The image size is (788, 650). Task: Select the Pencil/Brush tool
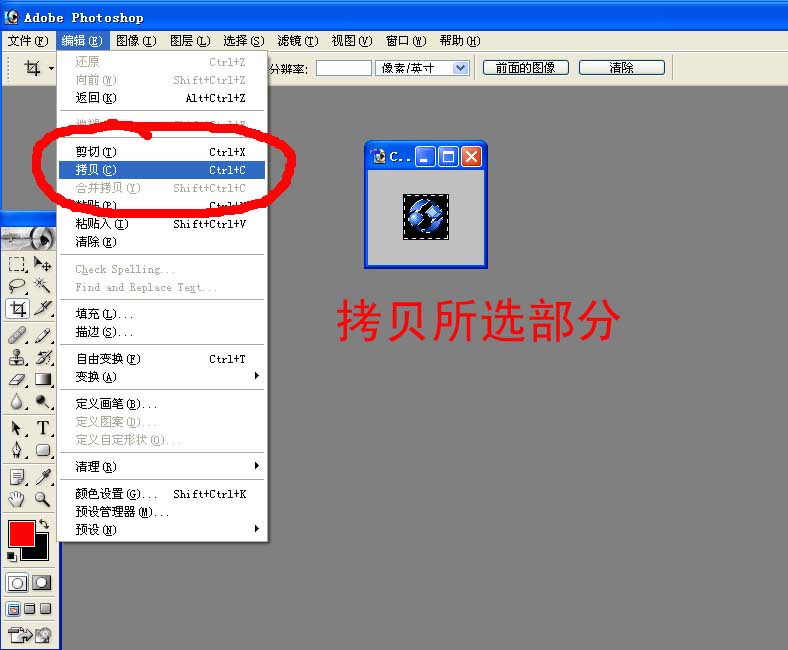point(42,335)
